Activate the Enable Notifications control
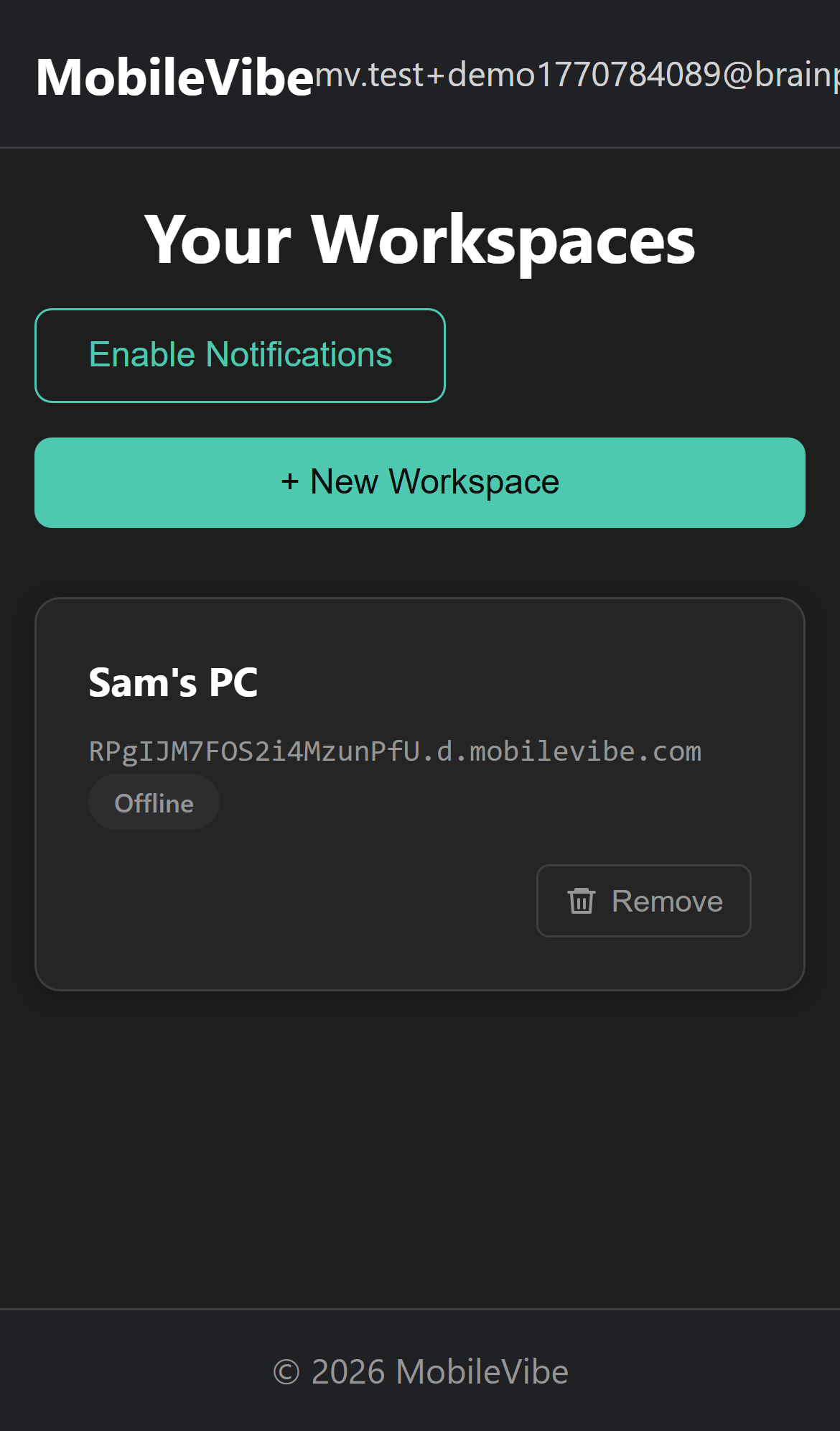Screen dimensions: 840x1431 coord(240,354)
